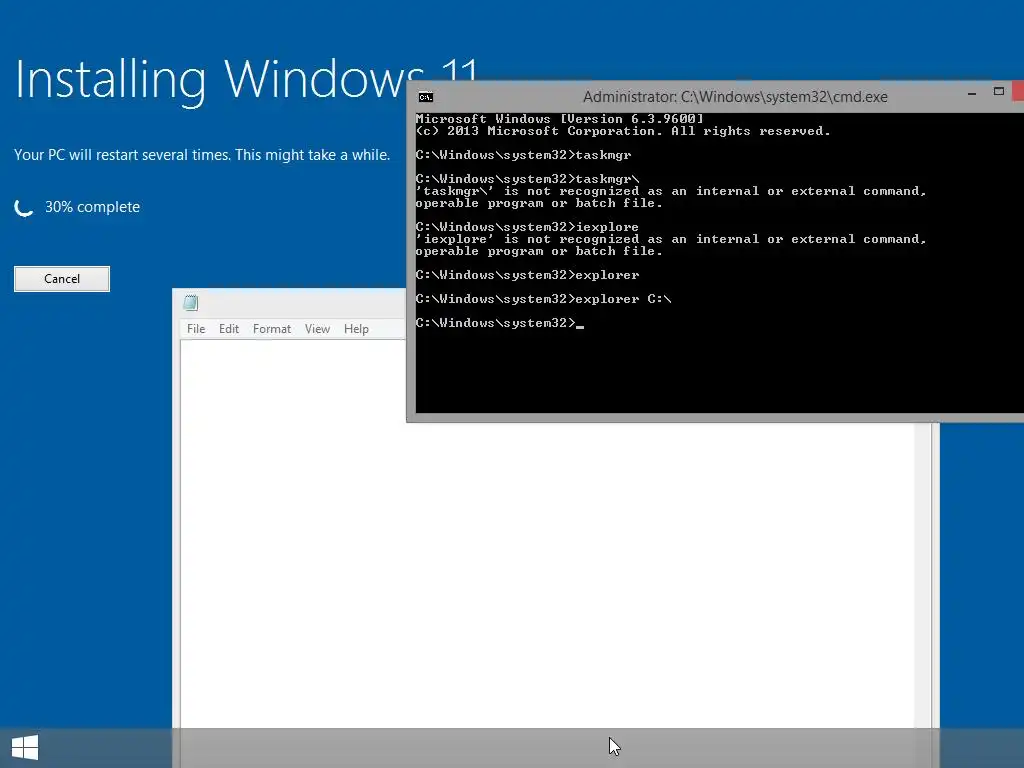This screenshot has height=768, width=1024.
Task: Click the spinning progress indicator
Action: (24, 208)
